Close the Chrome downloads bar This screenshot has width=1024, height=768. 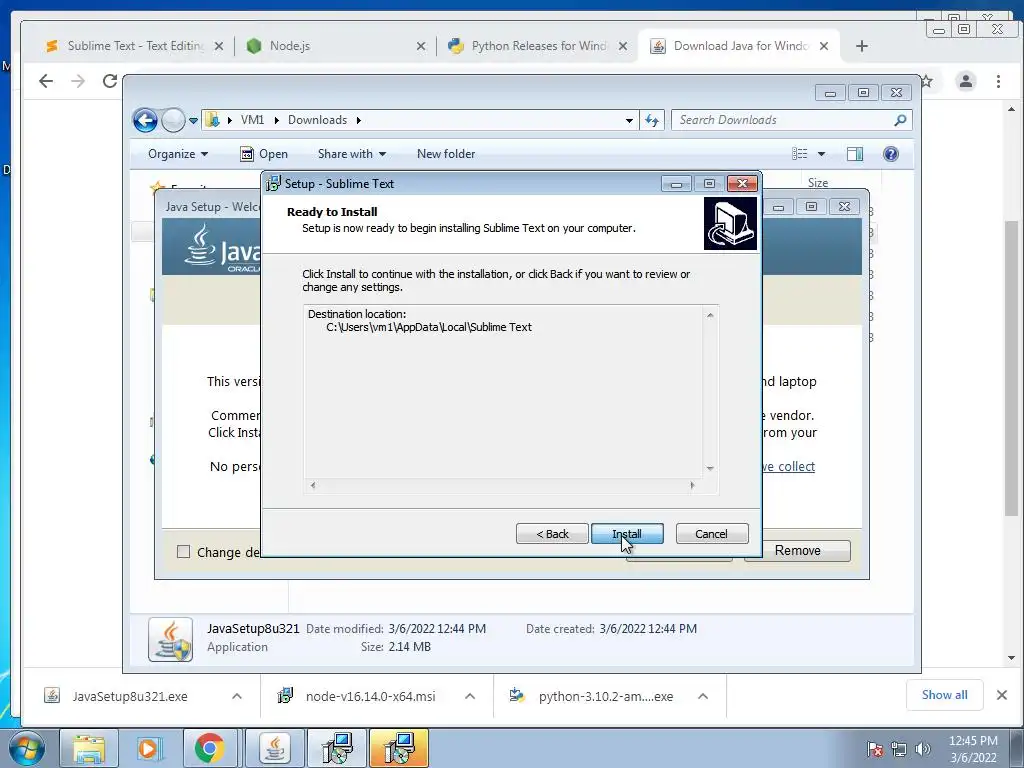tap(1002, 695)
